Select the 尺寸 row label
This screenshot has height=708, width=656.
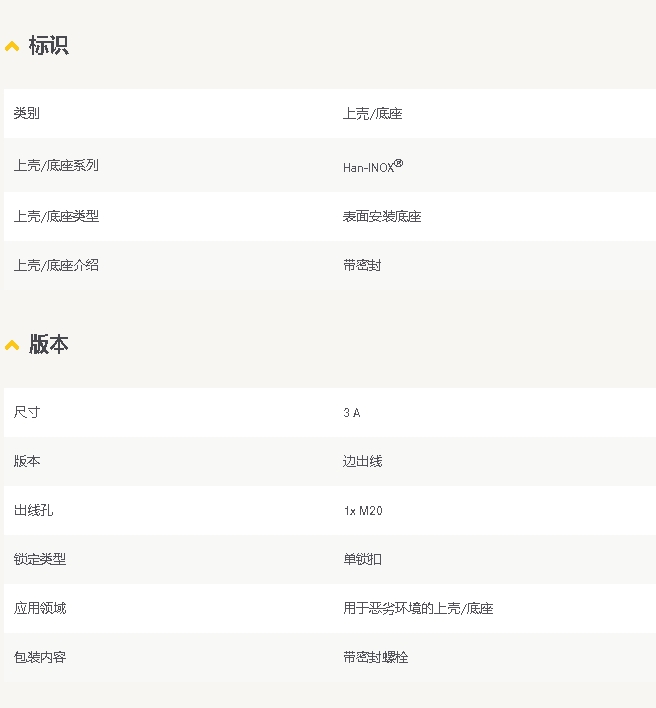(x=27, y=412)
